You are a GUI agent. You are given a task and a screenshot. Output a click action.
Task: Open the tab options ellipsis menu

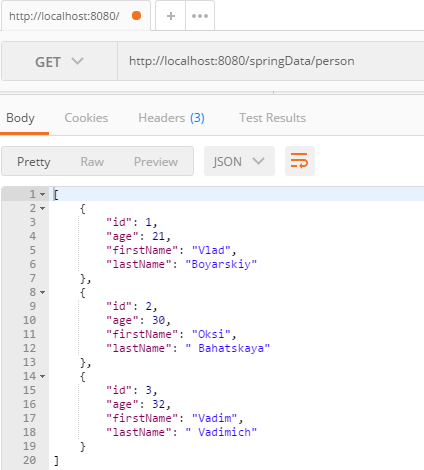tap(200, 16)
